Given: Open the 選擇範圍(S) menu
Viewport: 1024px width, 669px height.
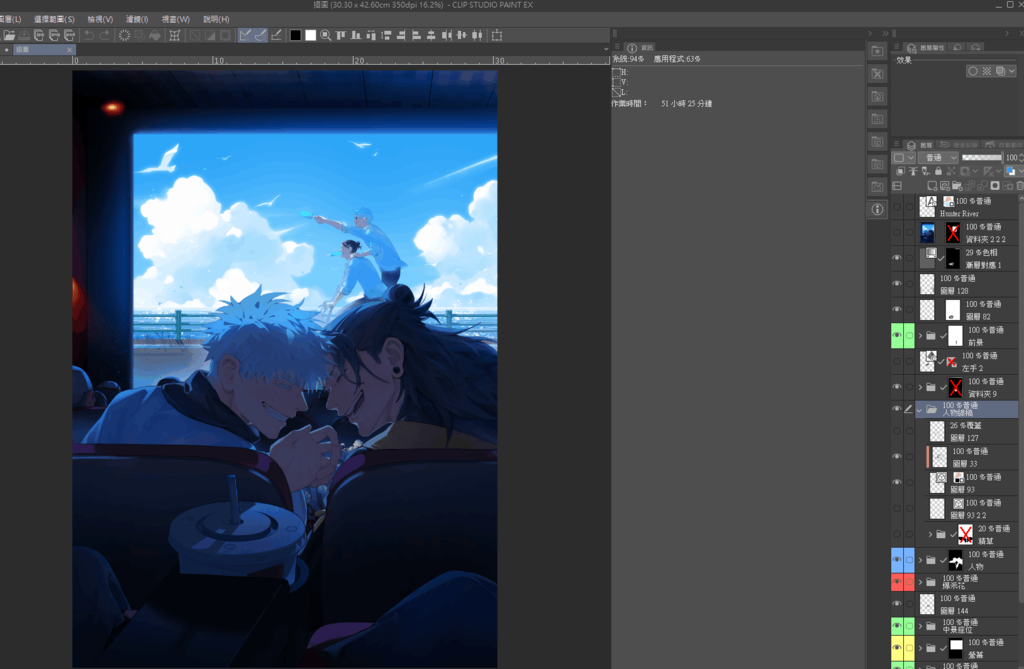Looking at the screenshot, I should [54, 19].
